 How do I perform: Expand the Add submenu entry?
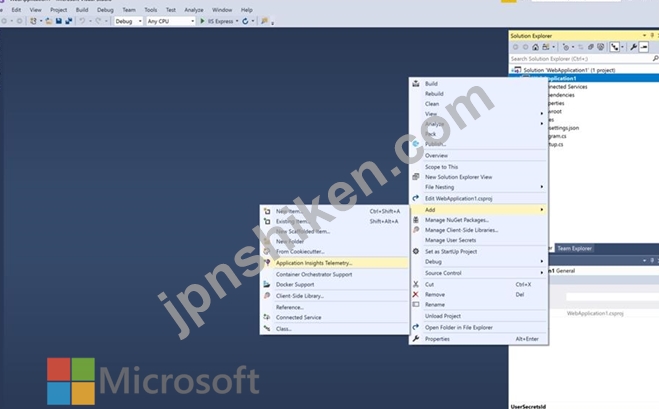tap(478, 210)
